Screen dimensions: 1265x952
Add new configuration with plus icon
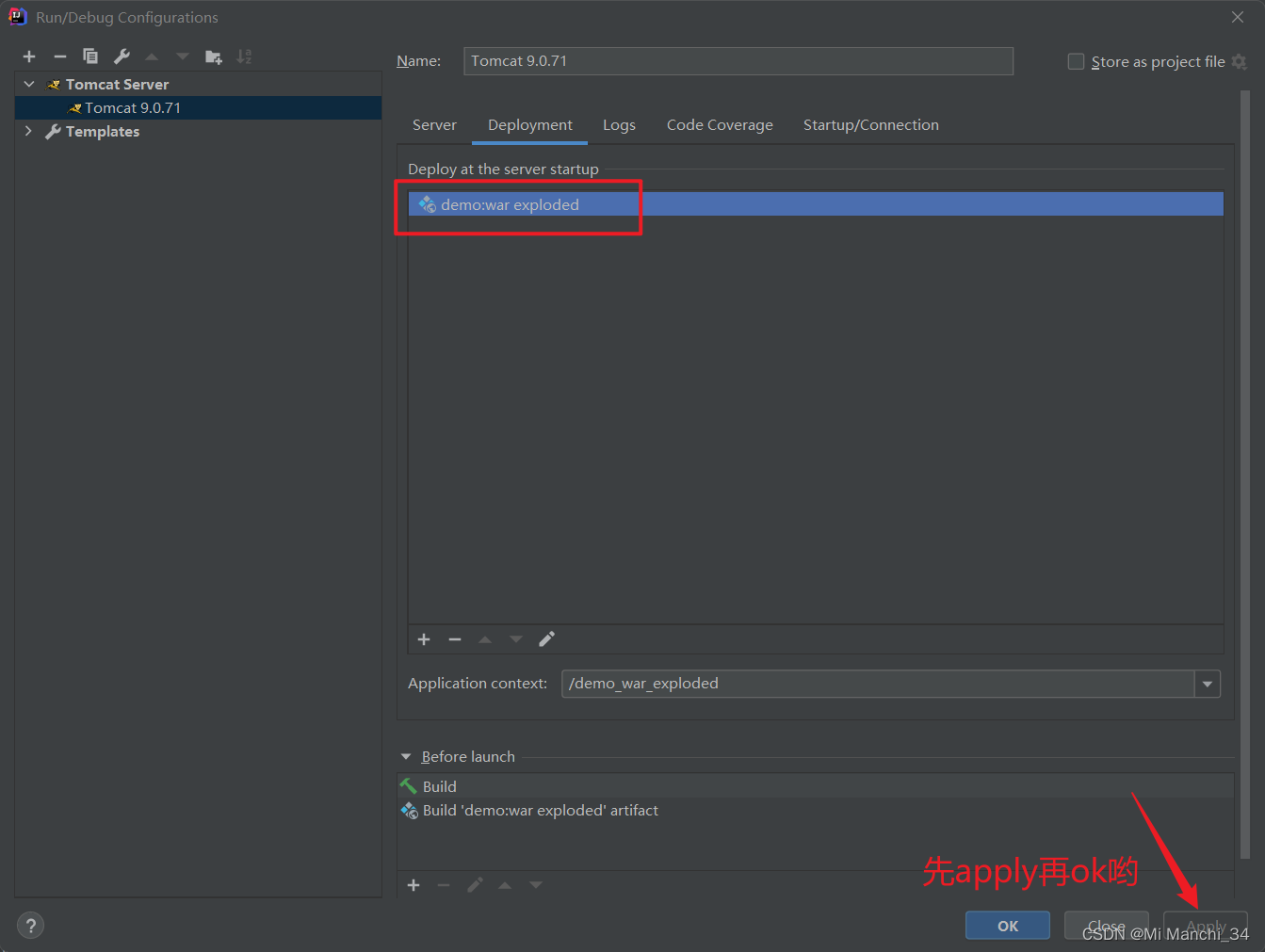(29, 57)
